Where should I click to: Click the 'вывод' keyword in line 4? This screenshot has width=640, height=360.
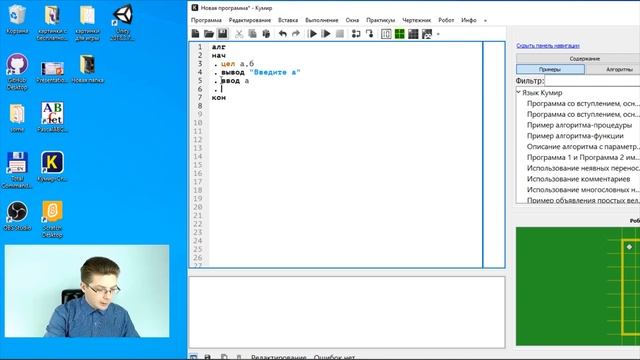pyautogui.click(x=233, y=72)
